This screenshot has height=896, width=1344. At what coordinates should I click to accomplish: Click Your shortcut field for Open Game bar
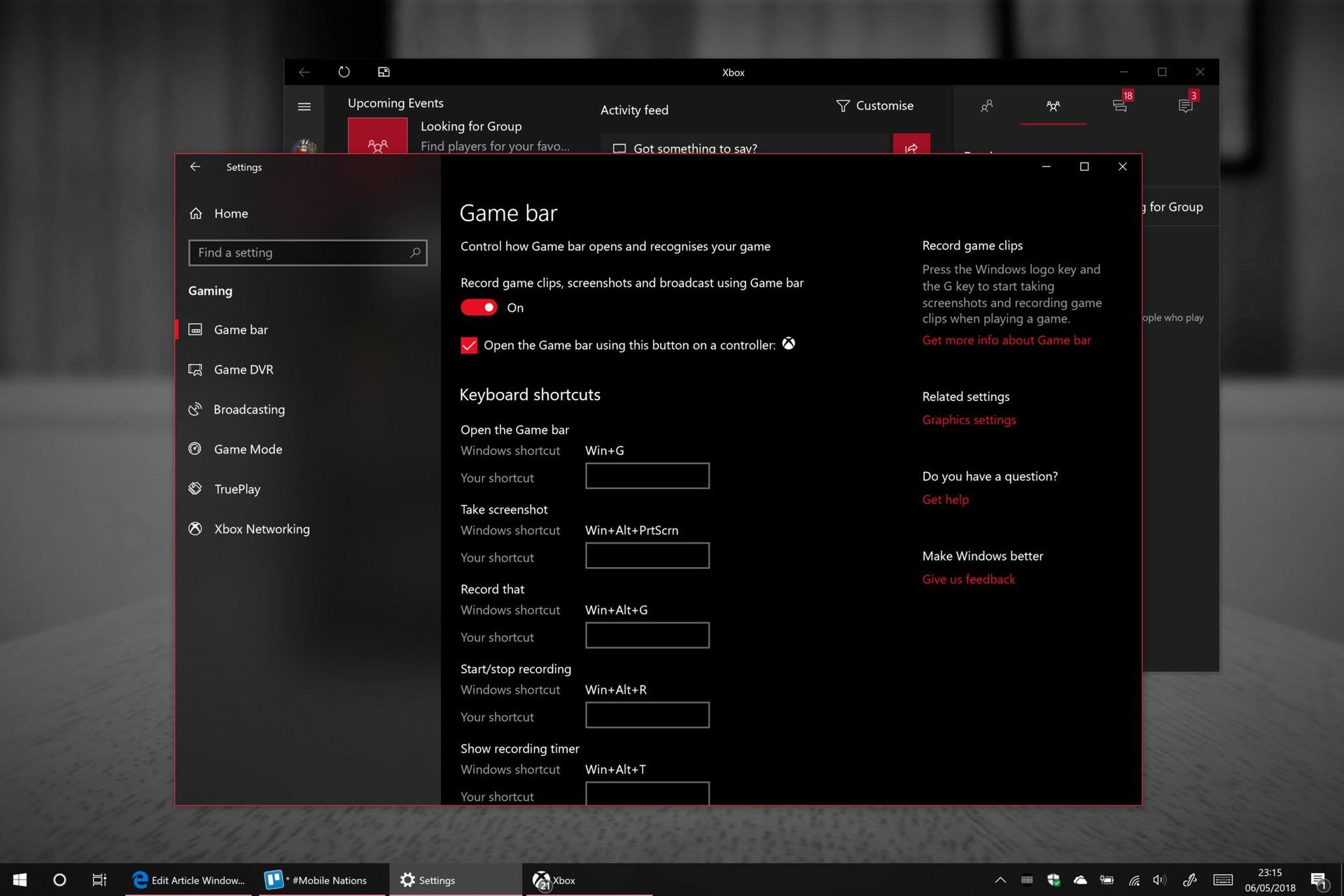pos(647,475)
